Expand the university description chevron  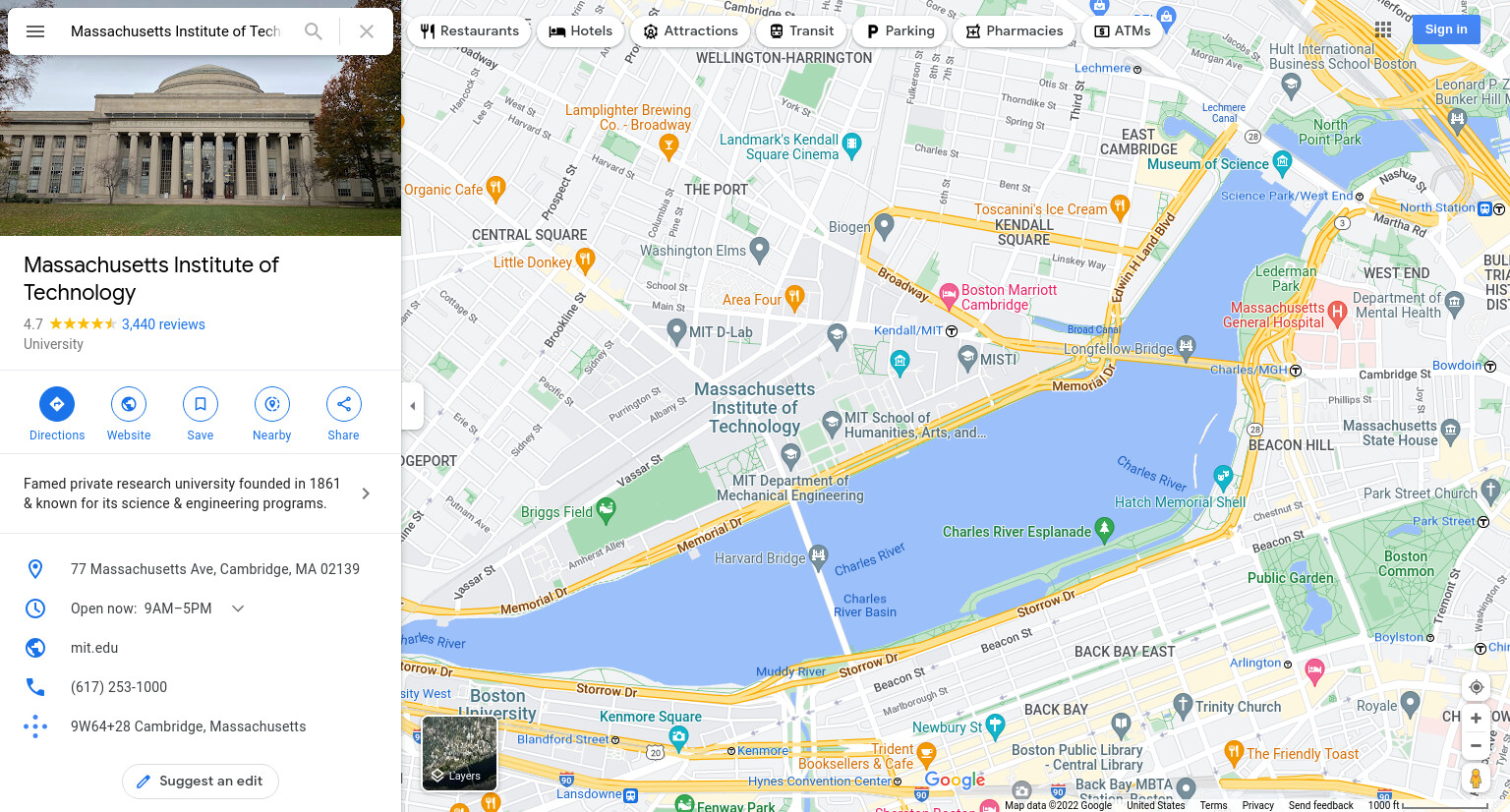click(x=366, y=493)
